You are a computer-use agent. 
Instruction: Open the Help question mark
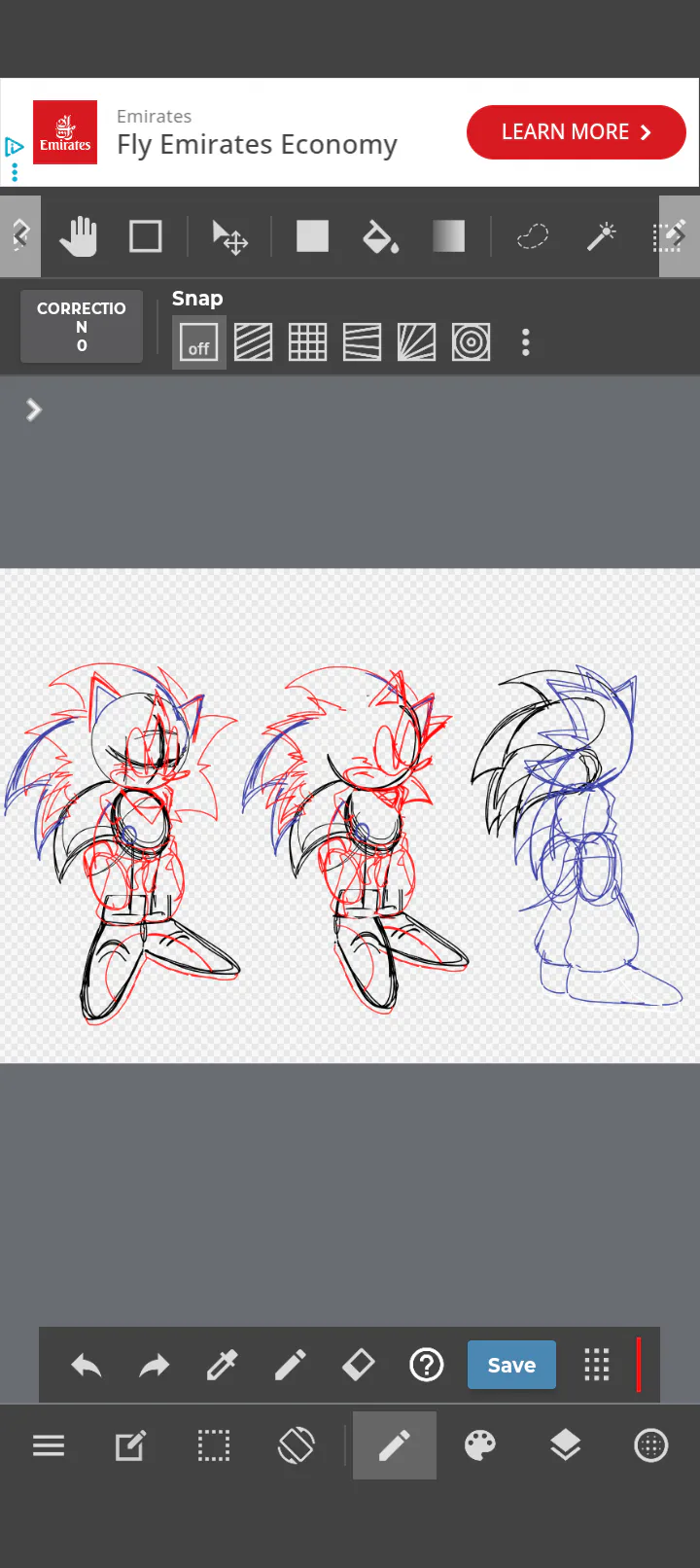coord(427,1366)
